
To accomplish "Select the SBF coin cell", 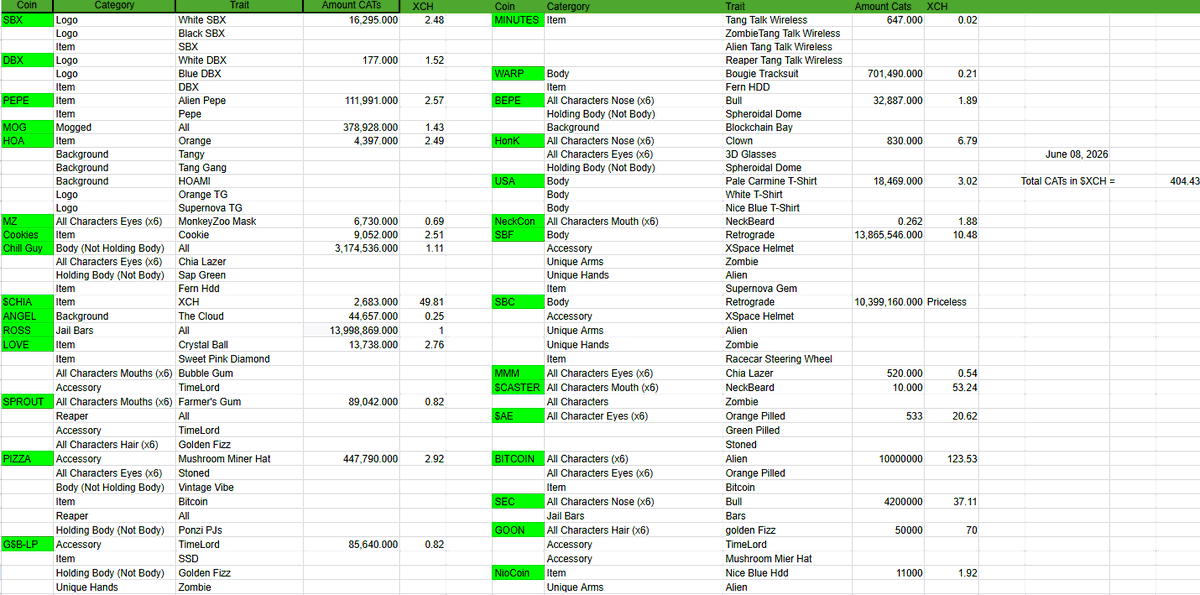I will (517, 235).
